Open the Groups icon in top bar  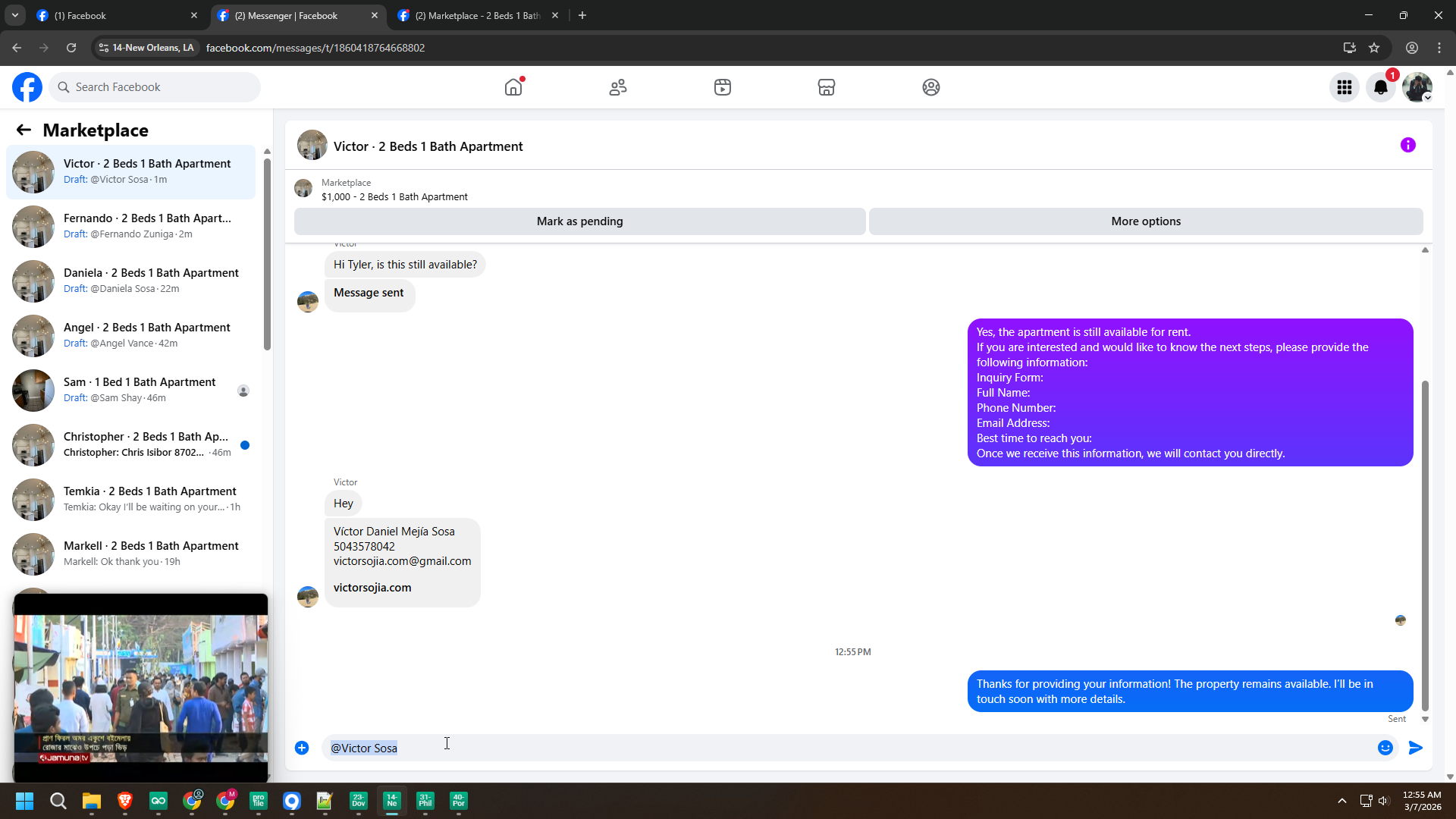tap(931, 87)
